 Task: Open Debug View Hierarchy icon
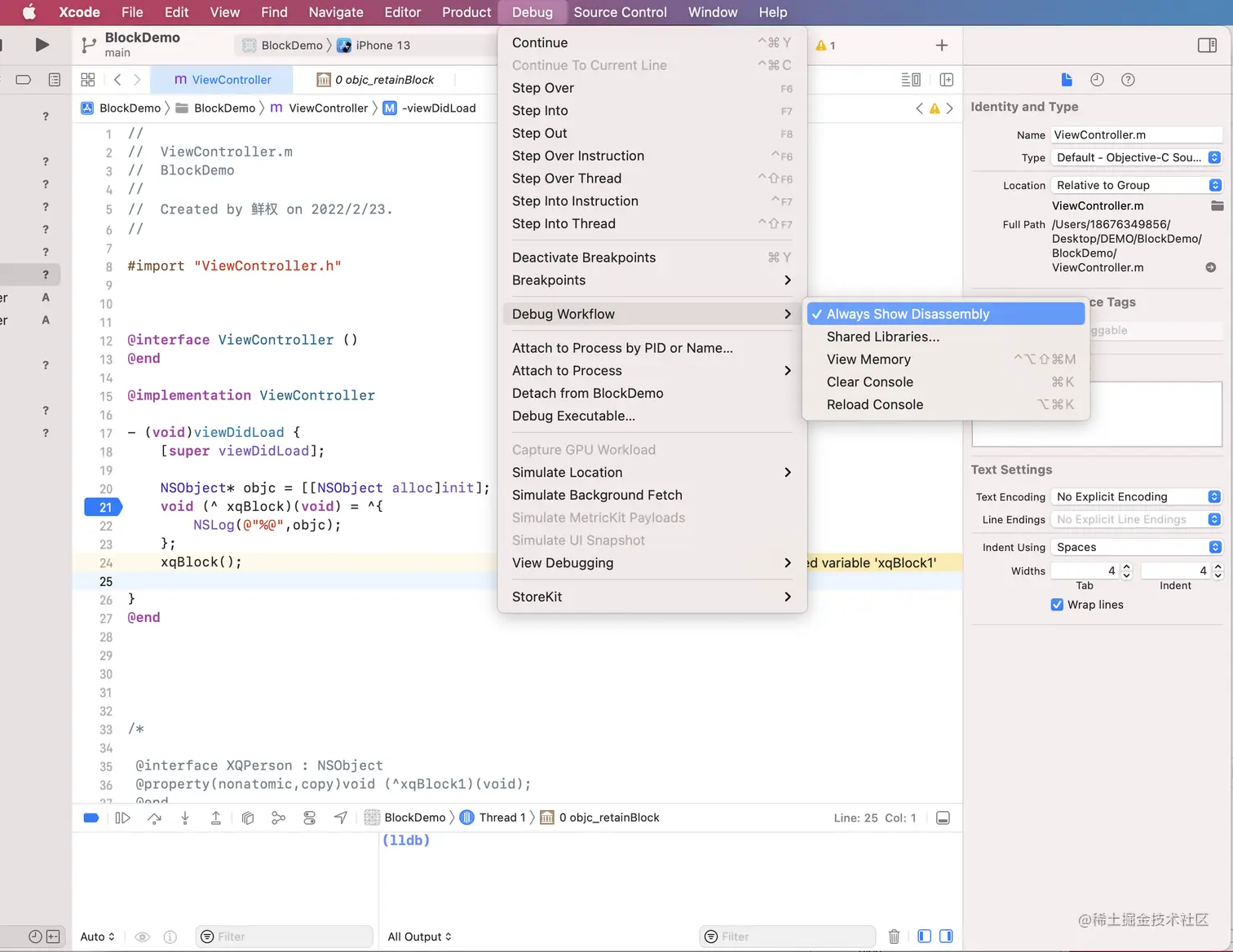(x=248, y=818)
